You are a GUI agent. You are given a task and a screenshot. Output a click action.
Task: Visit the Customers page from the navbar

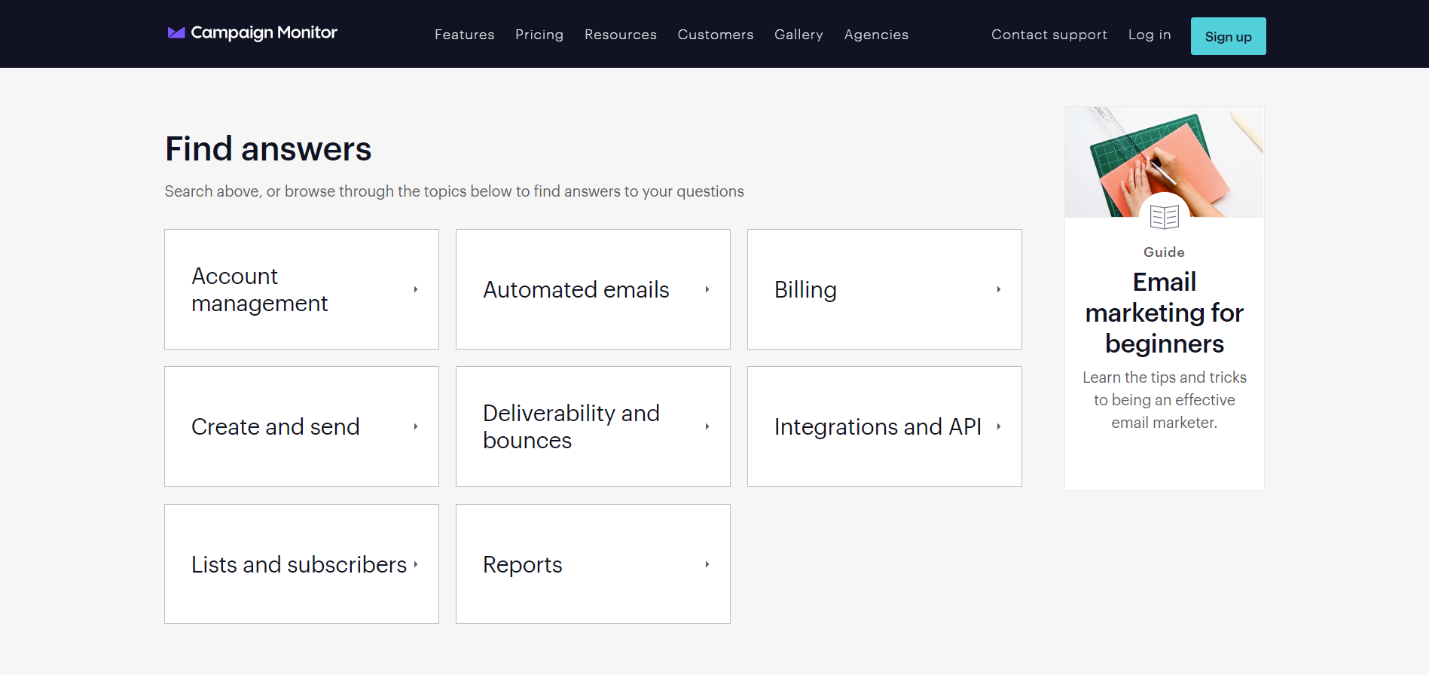[715, 35]
